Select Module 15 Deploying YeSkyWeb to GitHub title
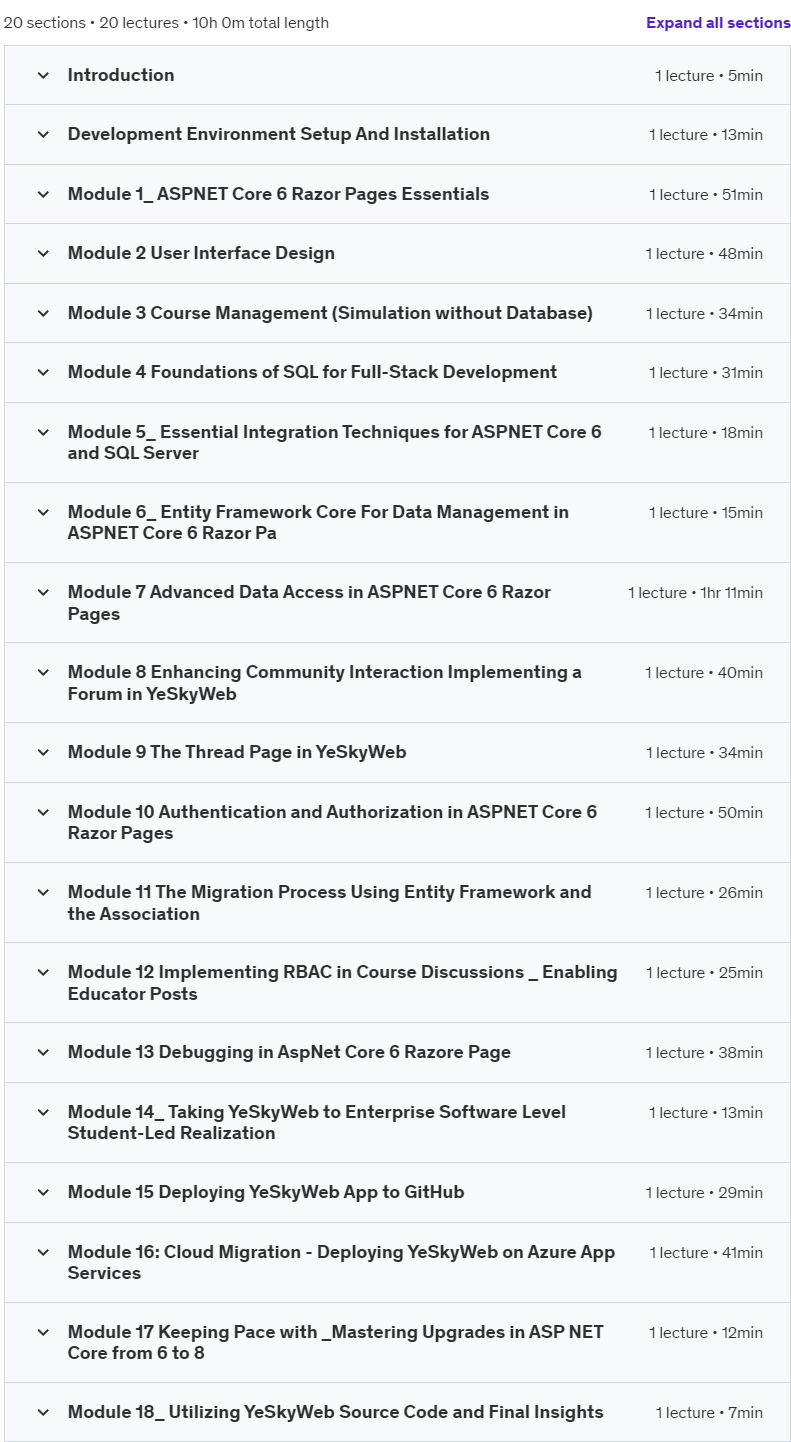The width and height of the screenshot is (791, 1442). 266,1192
